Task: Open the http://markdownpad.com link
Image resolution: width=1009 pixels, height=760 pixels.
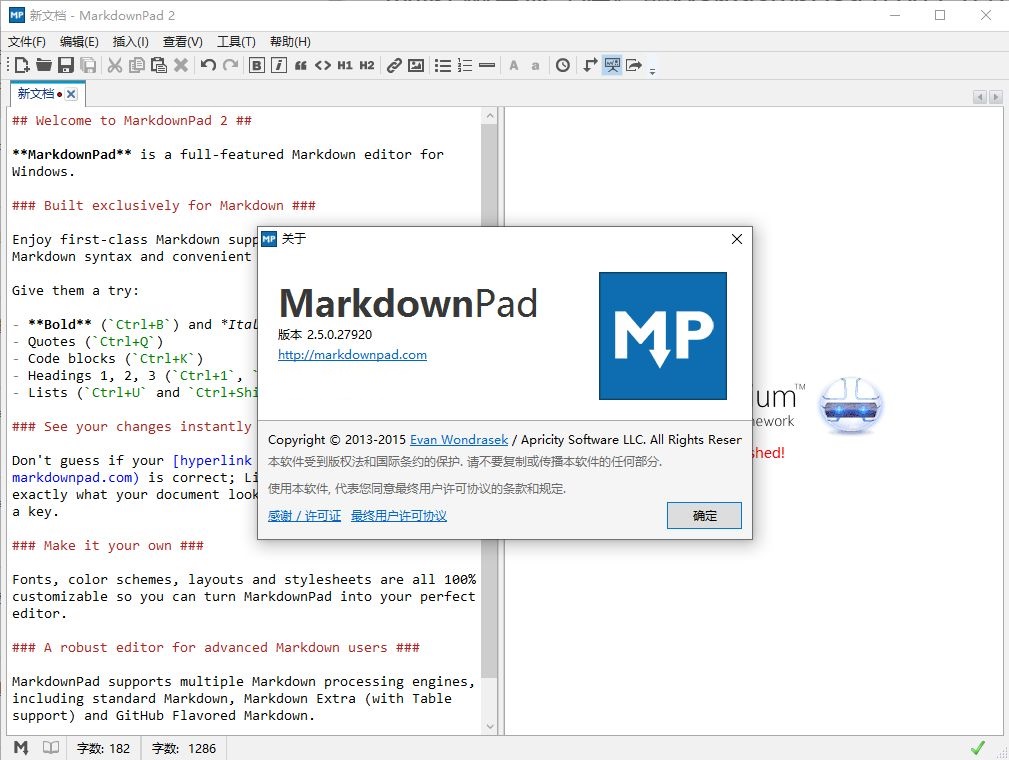Action: (x=352, y=355)
